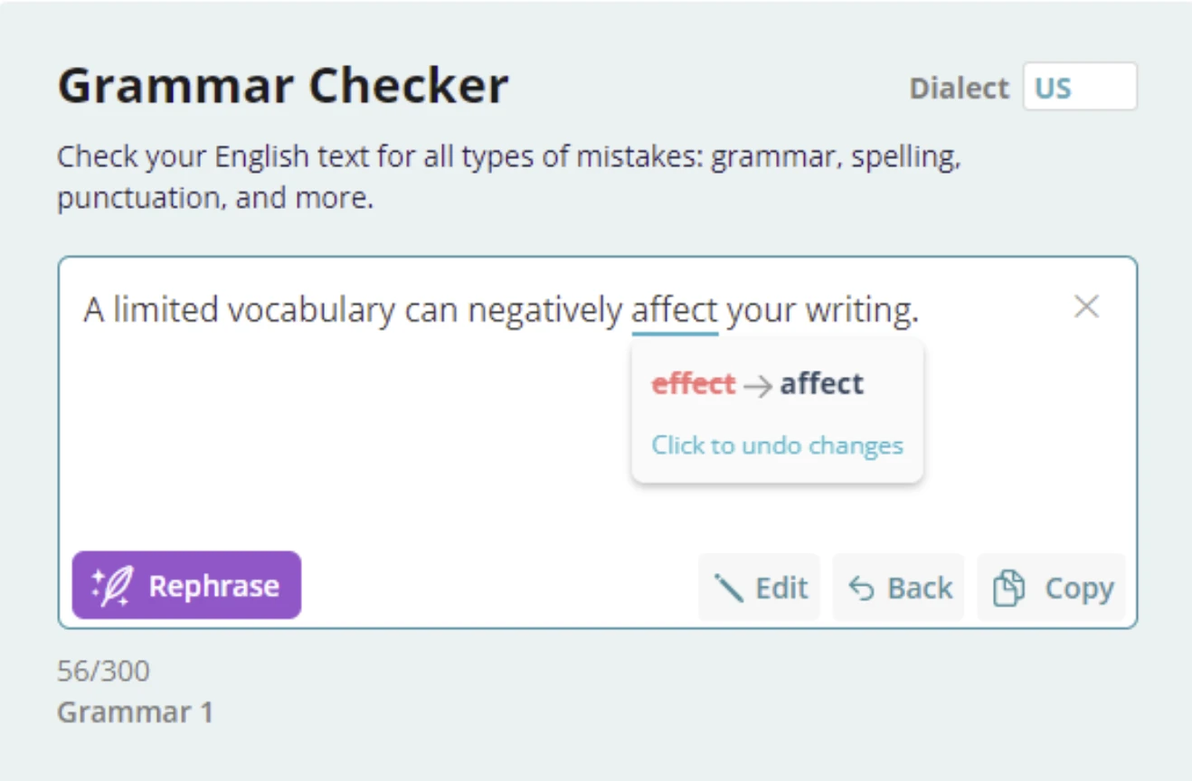The width and height of the screenshot is (1192, 781).
Task: Click the "Click to undo changes" link
Action: [777, 445]
